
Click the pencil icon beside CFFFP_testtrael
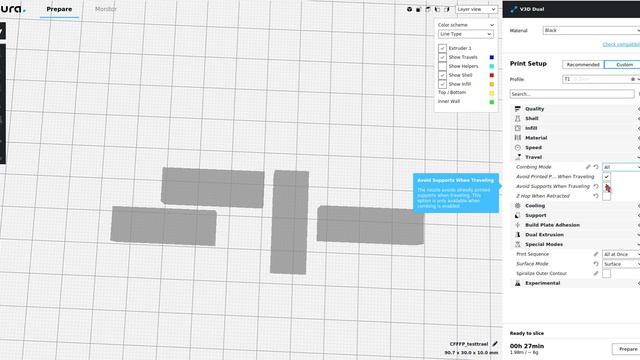495,344
